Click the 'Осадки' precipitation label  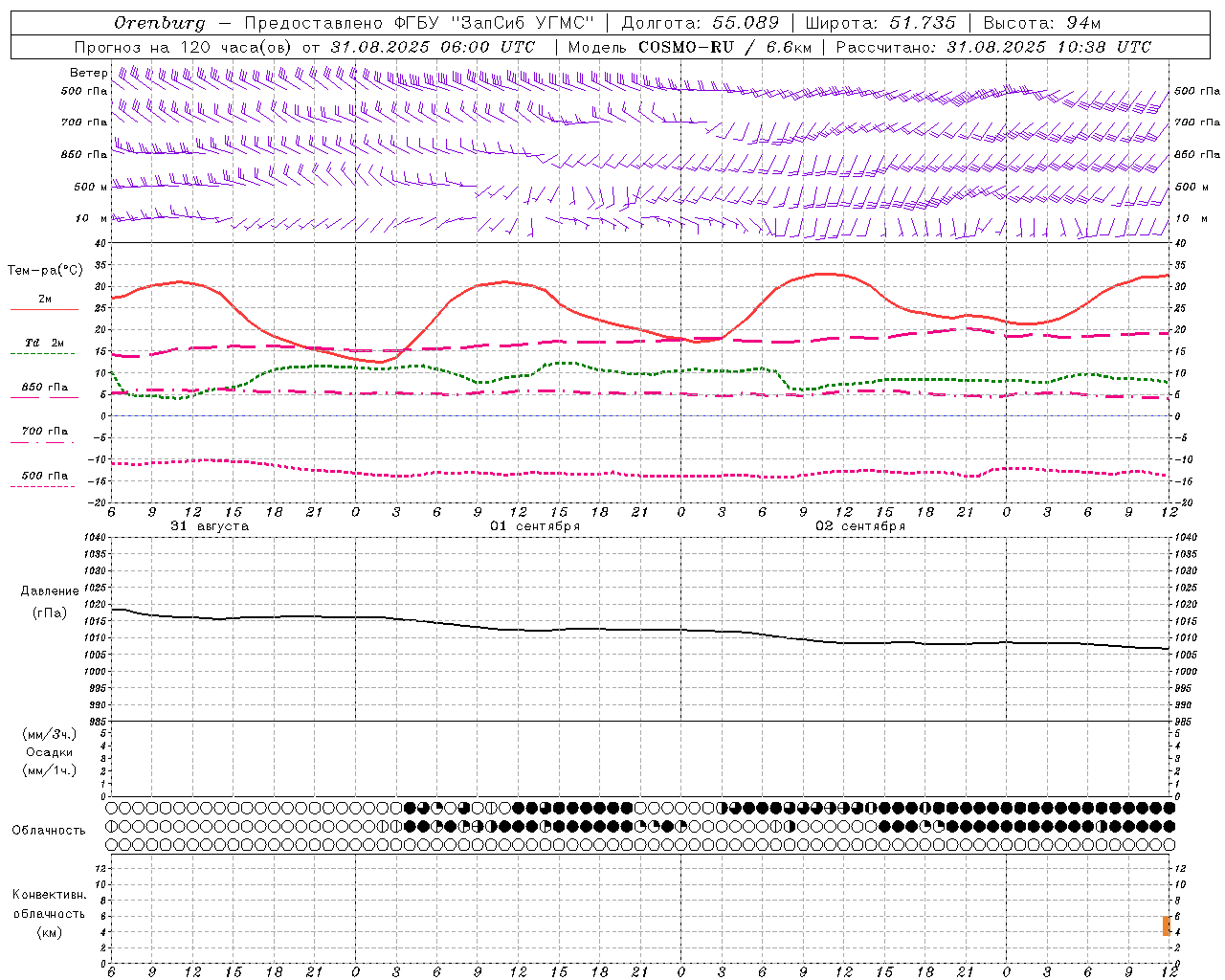coord(50,752)
